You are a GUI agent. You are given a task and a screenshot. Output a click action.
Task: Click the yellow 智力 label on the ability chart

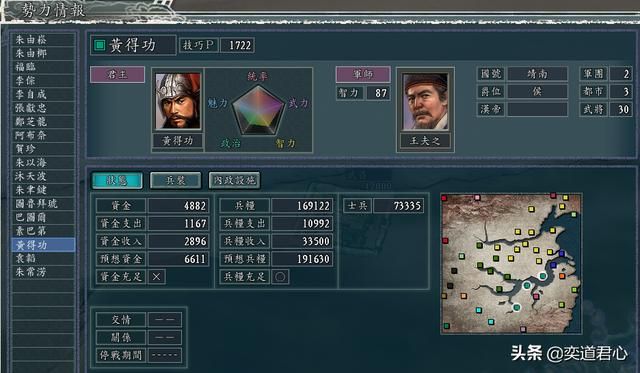[x=285, y=143]
